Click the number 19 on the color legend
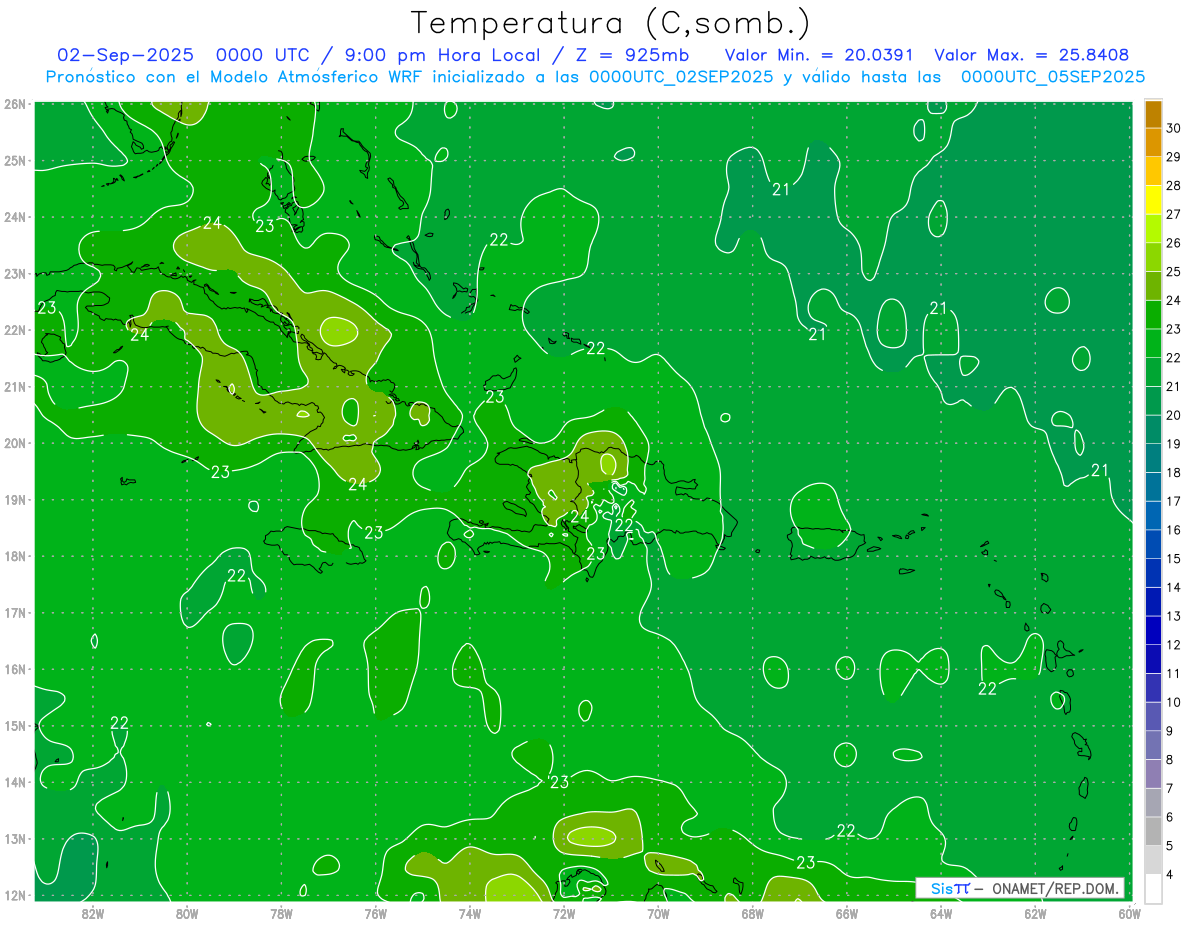The image size is (1200, 927). coord(1174,444)
